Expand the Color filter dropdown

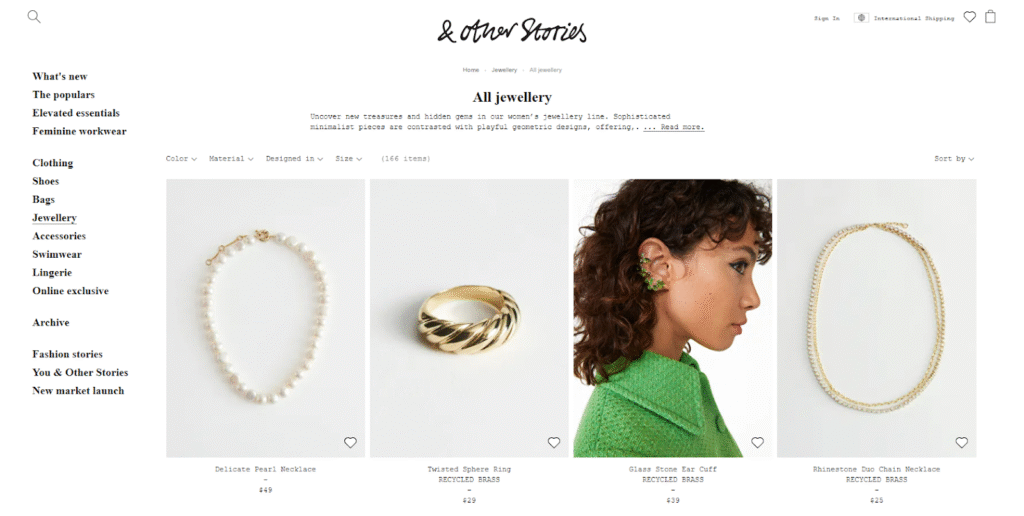pyautogui.click(x=181, y=159)
